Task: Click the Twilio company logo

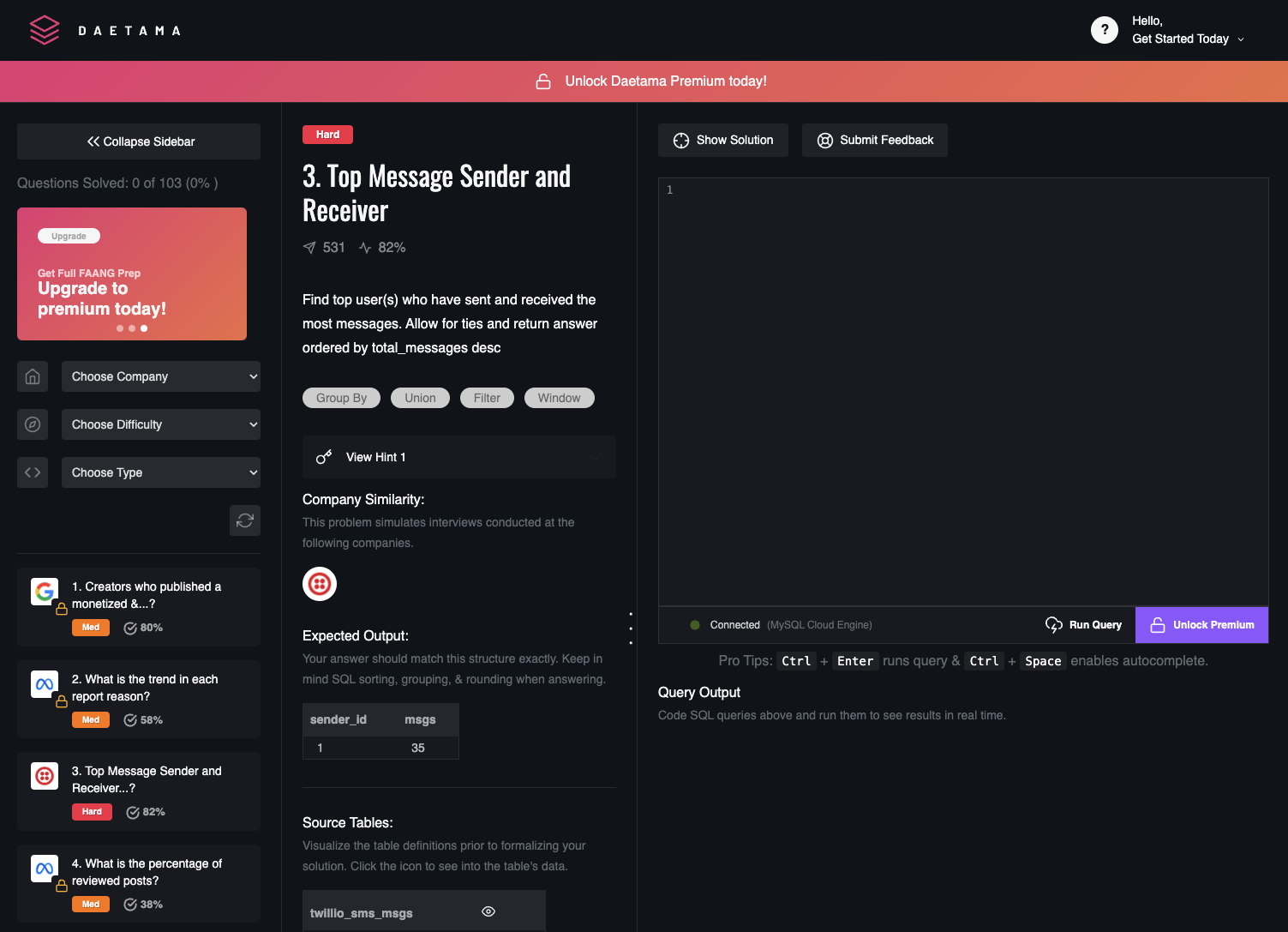Action: 320,584
